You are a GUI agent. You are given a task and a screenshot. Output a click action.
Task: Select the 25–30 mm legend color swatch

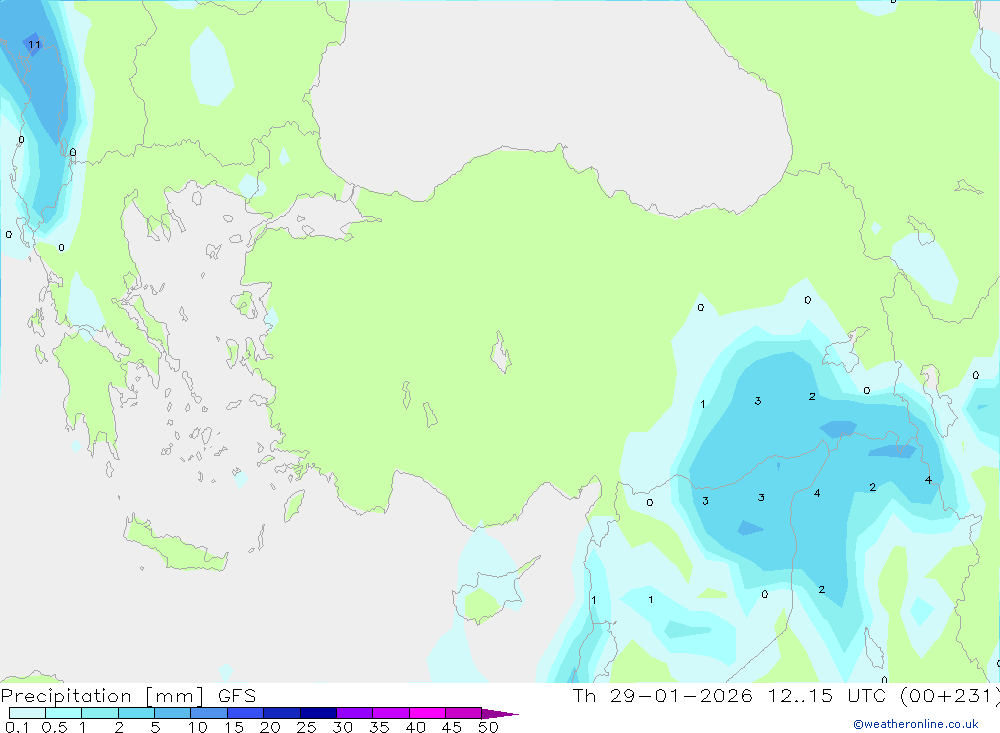[318, 713]
